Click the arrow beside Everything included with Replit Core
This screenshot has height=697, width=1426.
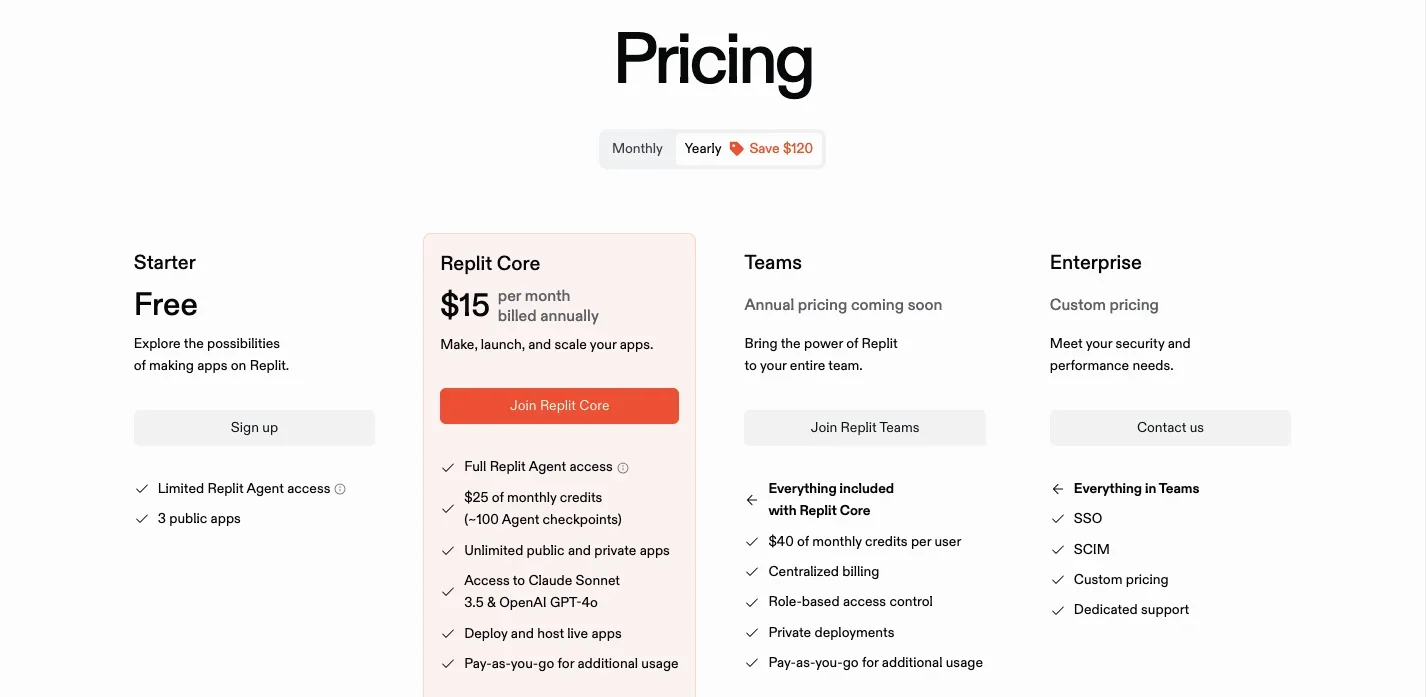751,499
